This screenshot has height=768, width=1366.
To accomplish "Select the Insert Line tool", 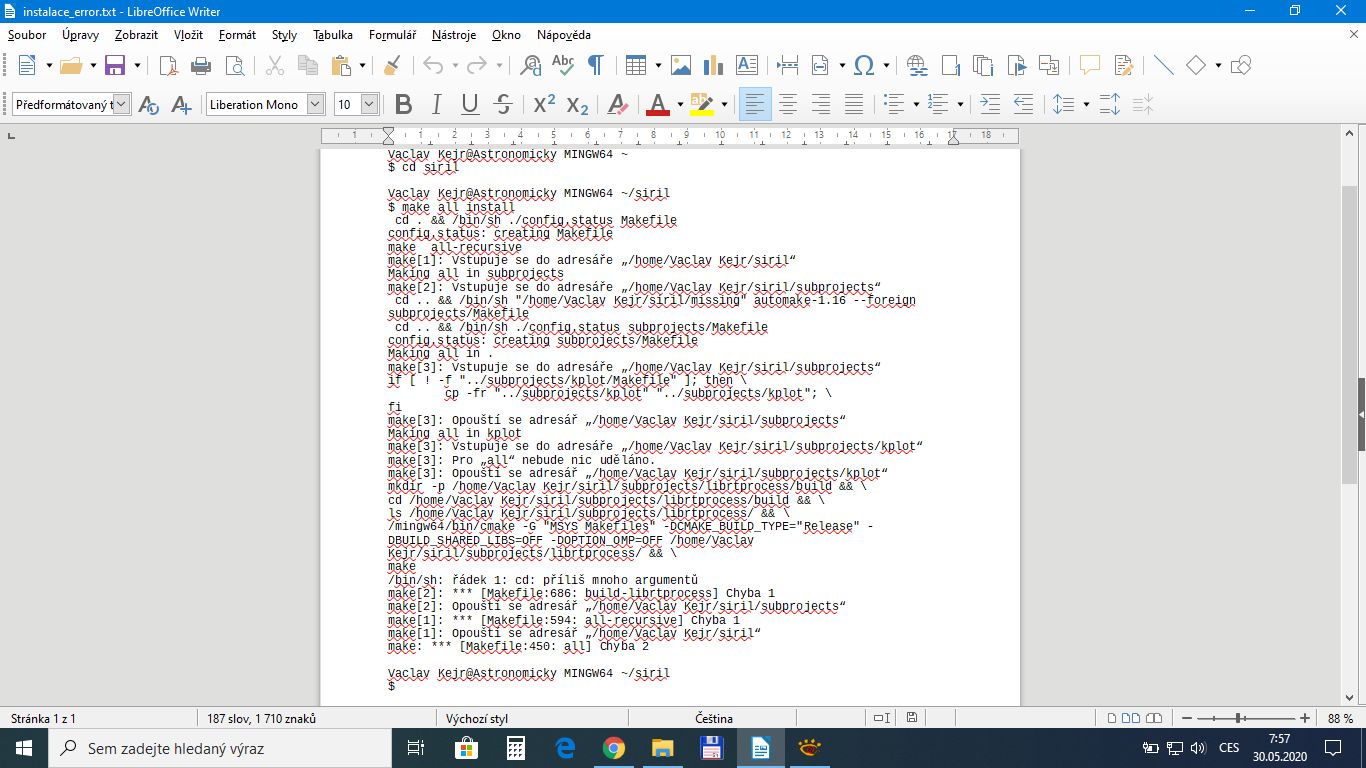I will pyautogui.click(x=1163, y=66).
